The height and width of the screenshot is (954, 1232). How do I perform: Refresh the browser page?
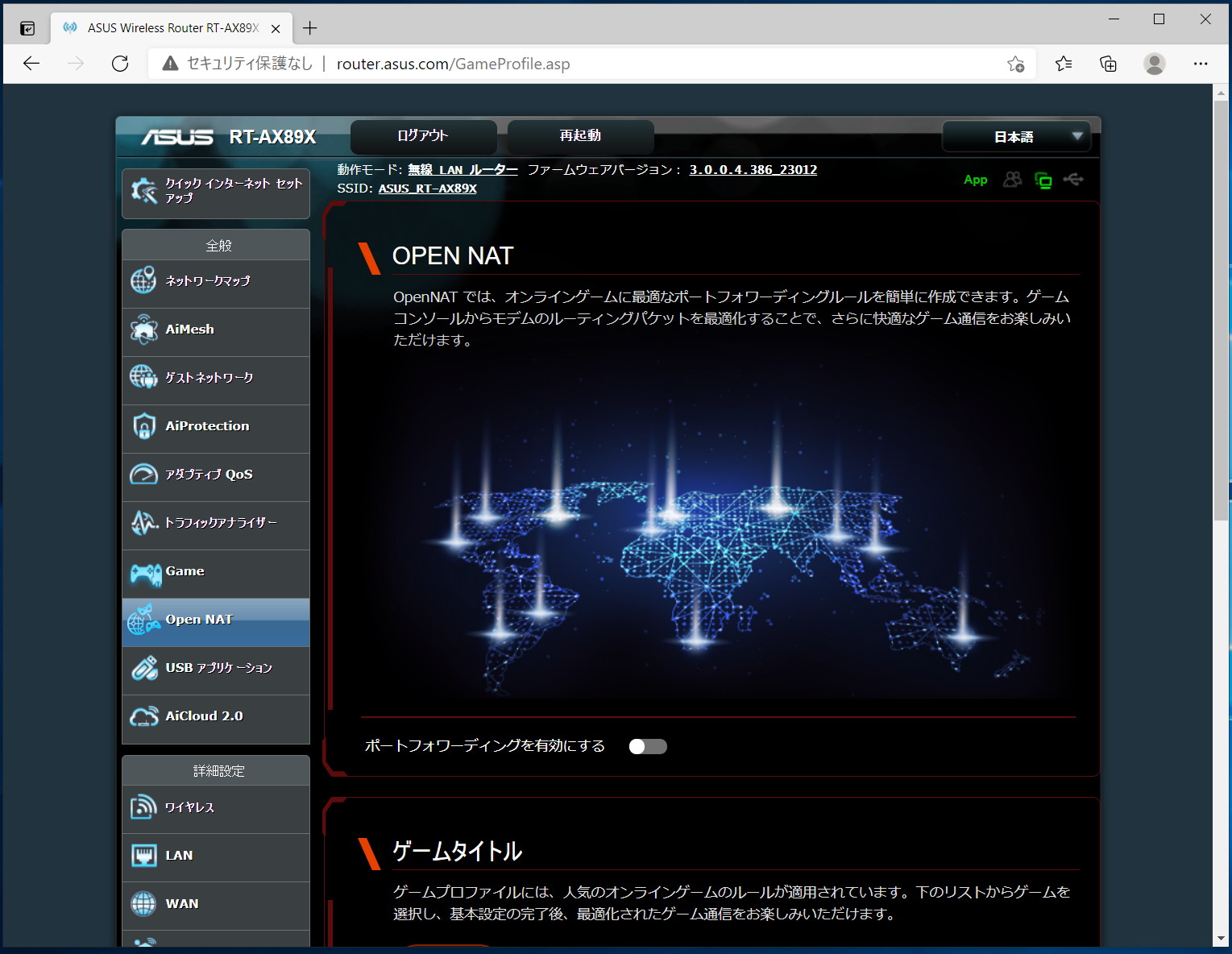tap(120, 64)
